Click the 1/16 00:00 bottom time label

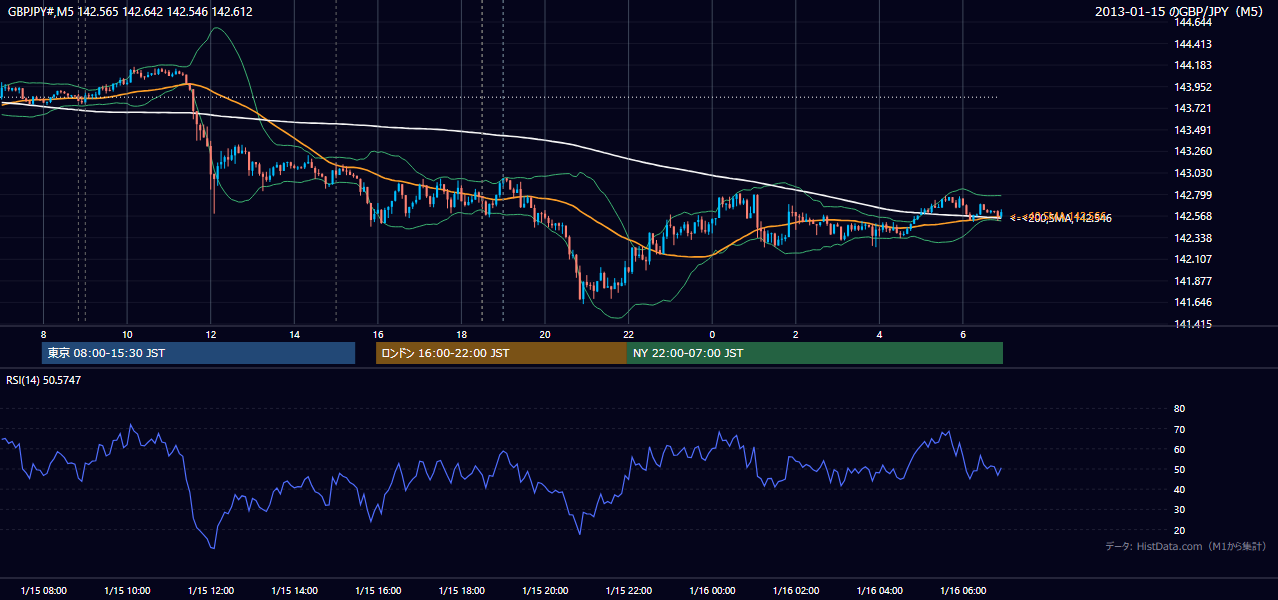(713, 591)
